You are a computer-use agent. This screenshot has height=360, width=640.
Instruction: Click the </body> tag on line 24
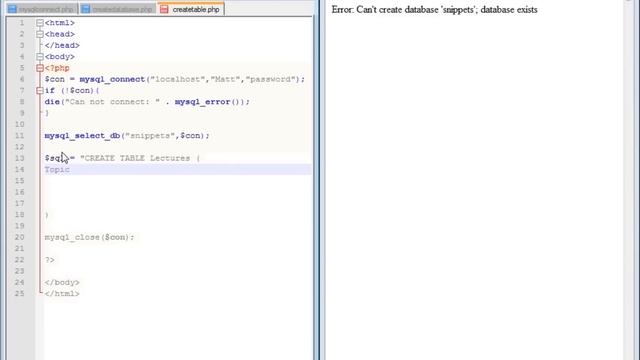pyautogui.click(x=62, y=282)
